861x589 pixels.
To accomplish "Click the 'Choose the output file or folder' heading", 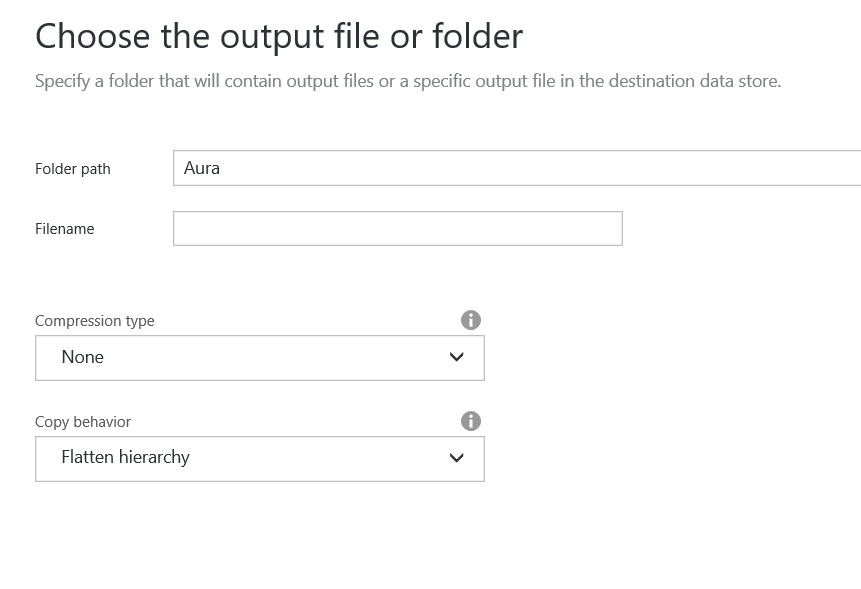I will [279, 37].
